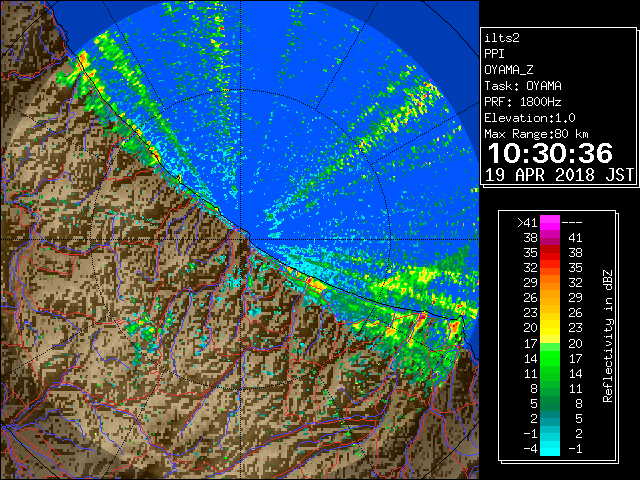Click the '-4' legend label
This screenshot has width=640, height=480.
pos(530,449)
